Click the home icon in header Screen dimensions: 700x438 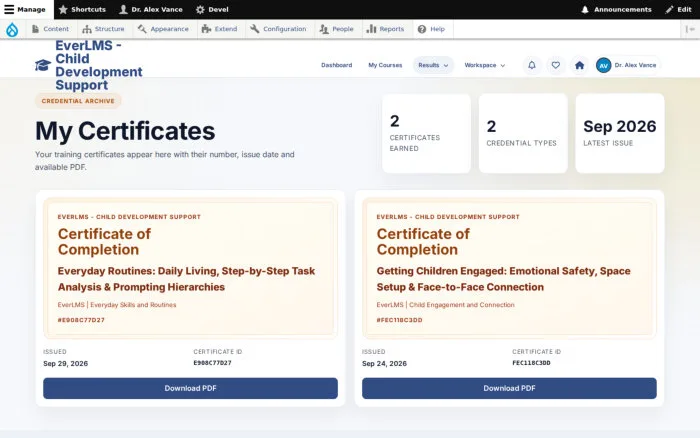(x=579, y=65)
